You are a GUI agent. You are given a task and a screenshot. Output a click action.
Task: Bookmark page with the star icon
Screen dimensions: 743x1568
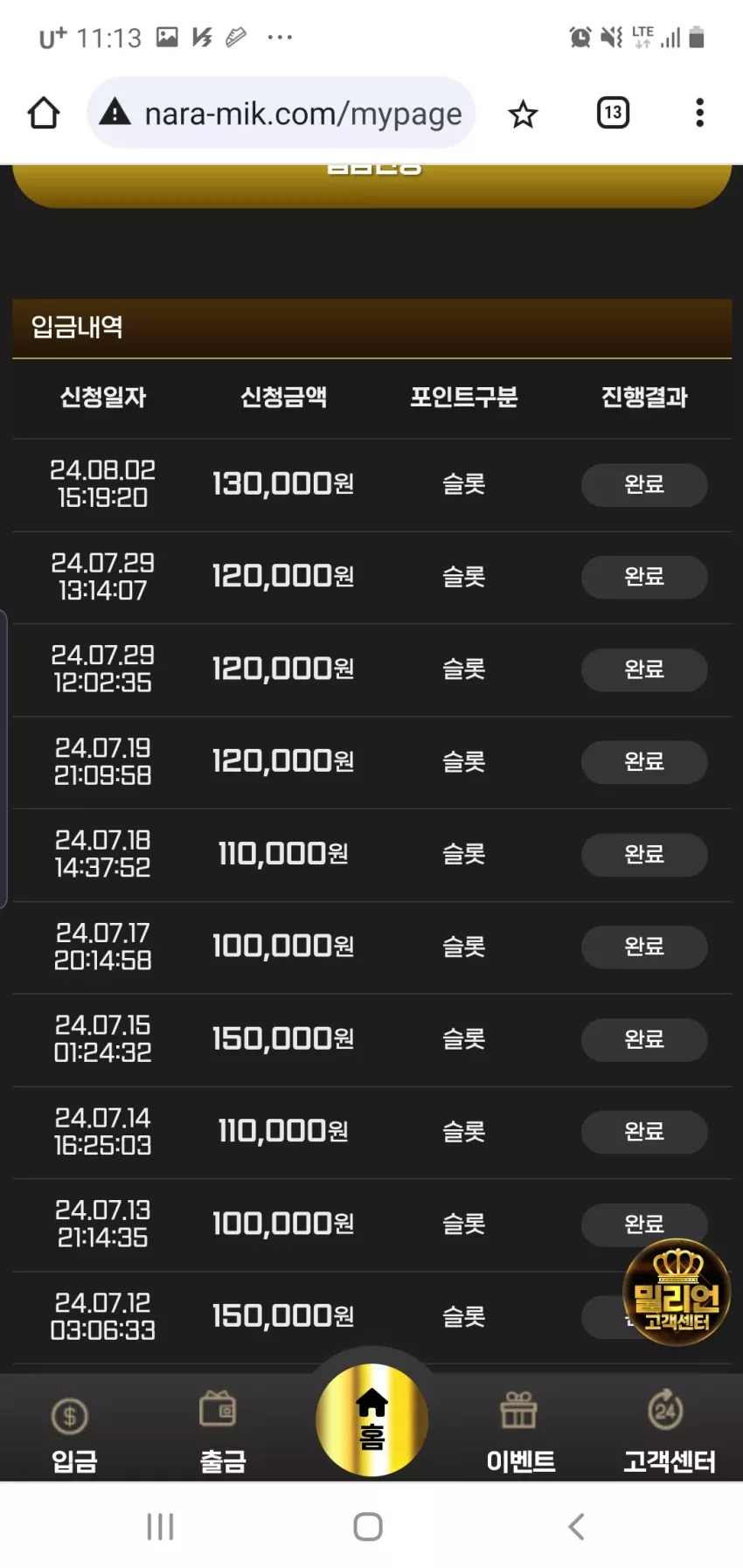pos(523,114)
